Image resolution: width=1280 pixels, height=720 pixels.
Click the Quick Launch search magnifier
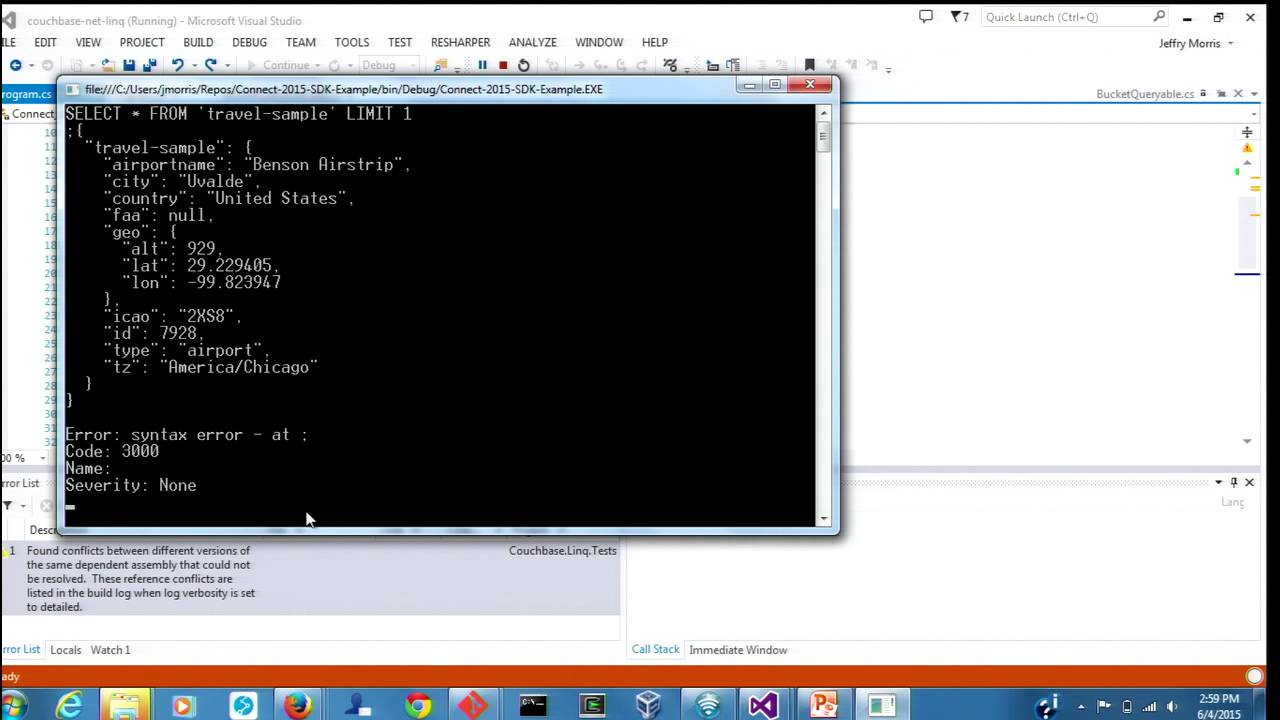[x=1159, y=17]
